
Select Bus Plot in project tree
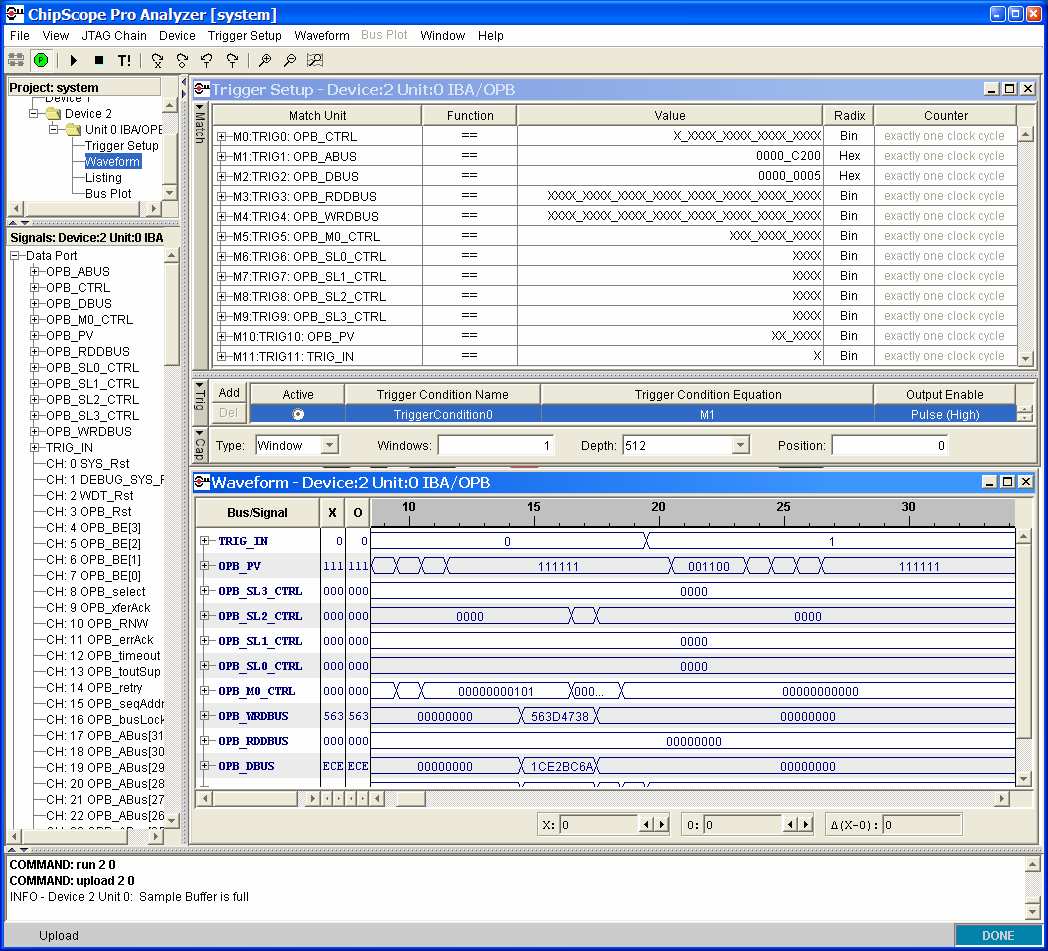(x=108, y=194)
